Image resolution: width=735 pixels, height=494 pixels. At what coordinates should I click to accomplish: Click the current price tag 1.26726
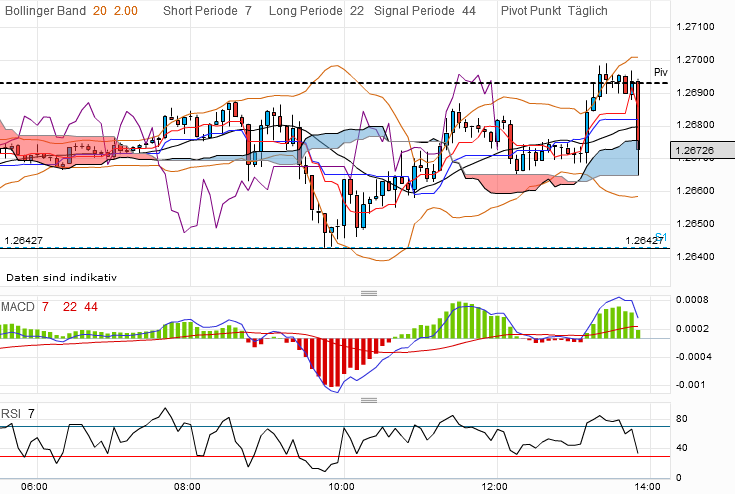pyautogui.click(x=703, y=150)
